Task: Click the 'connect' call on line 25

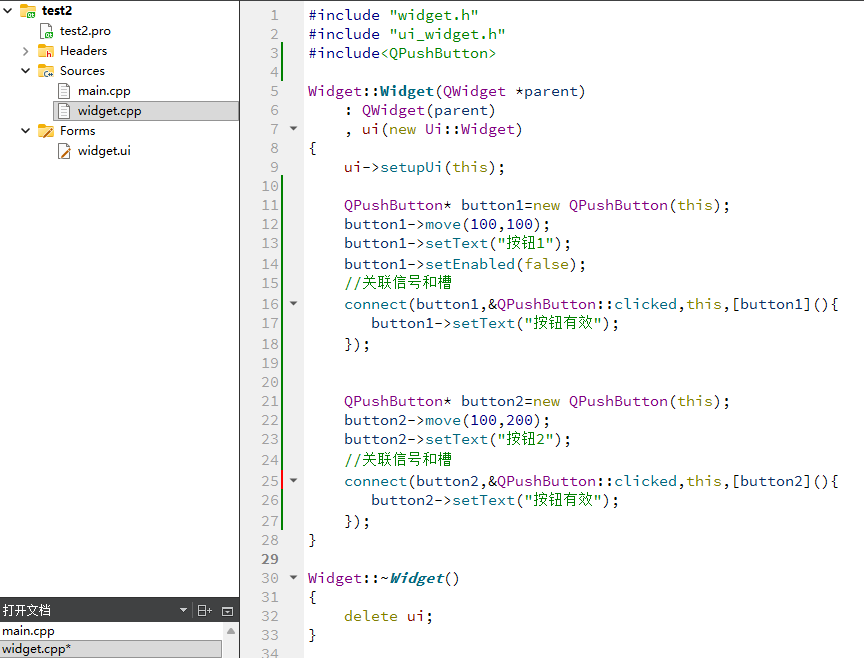Action: point(375,481)
